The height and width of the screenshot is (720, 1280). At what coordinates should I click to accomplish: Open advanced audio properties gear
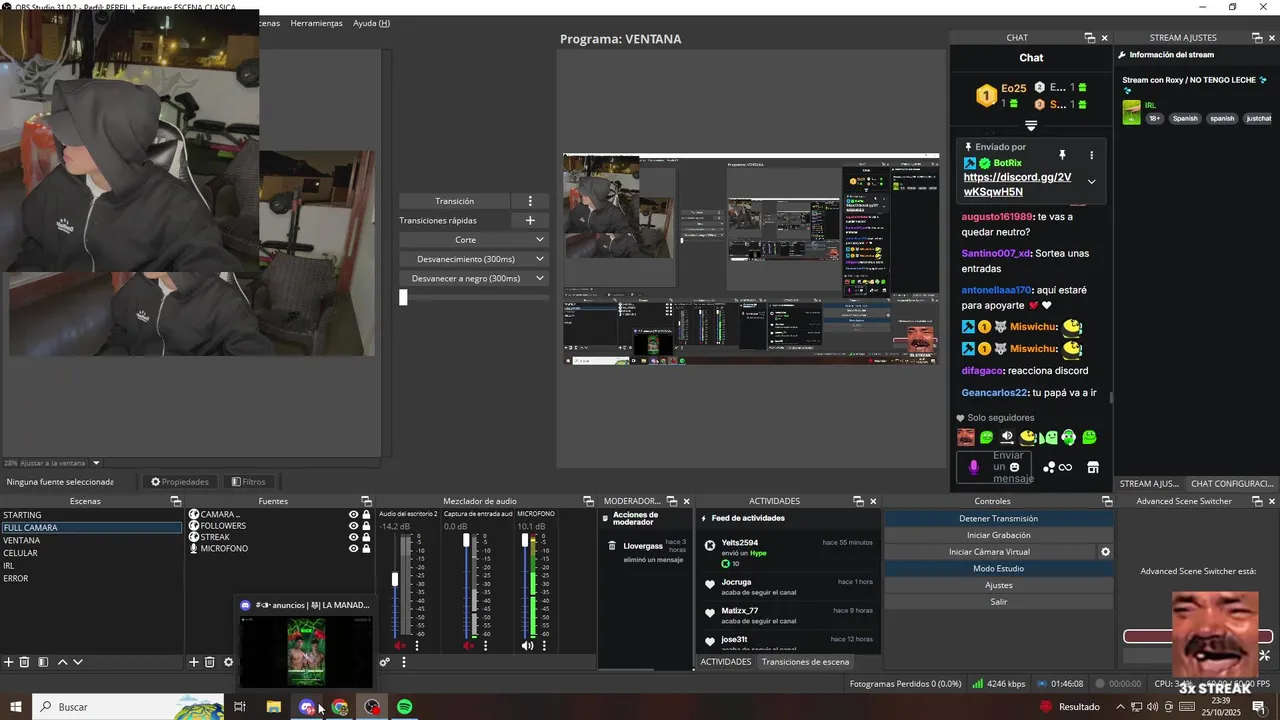pyautogui.click(x=385, y=662)
